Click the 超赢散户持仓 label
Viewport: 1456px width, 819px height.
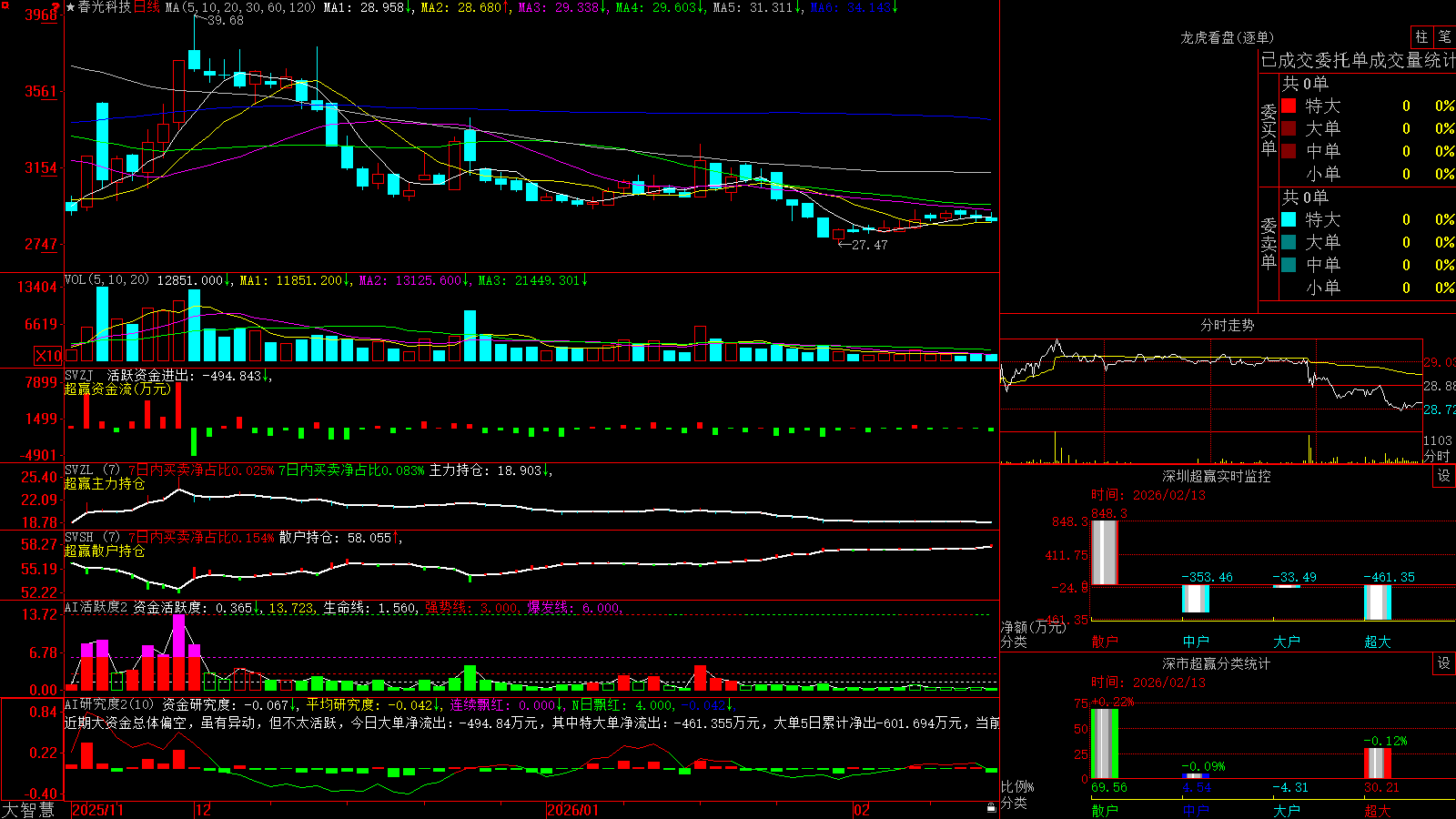pos(105,551)
